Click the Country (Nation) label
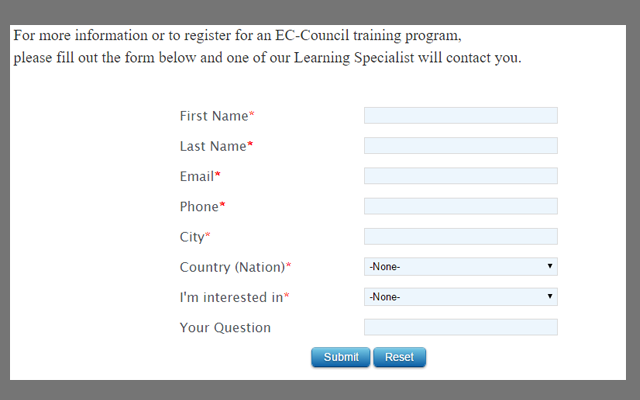 tap(232, 267)
